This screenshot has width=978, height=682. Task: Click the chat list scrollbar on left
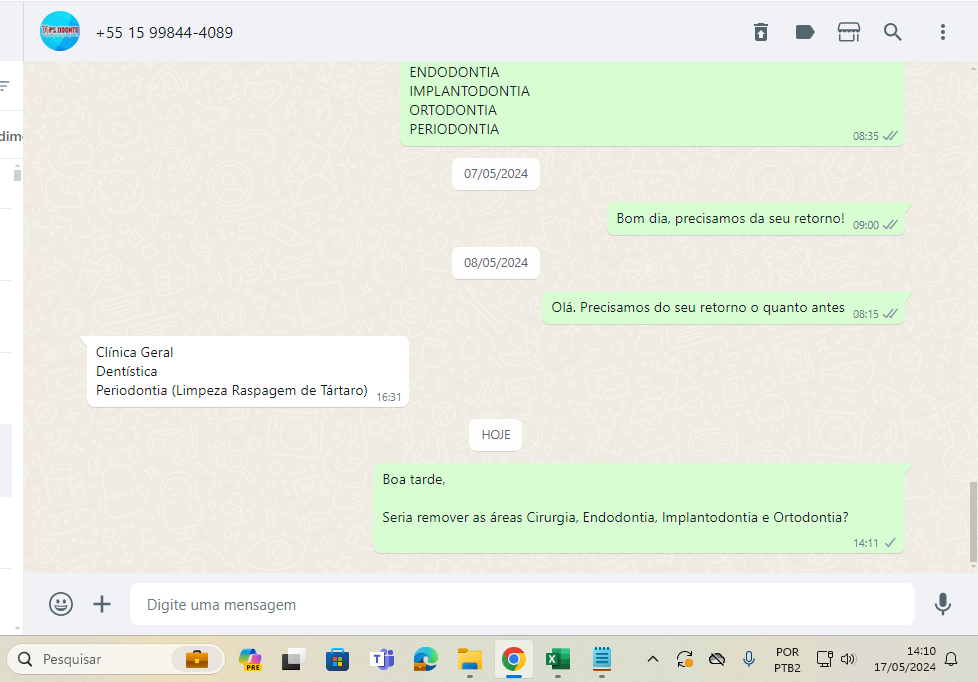[x=17, y=176]
